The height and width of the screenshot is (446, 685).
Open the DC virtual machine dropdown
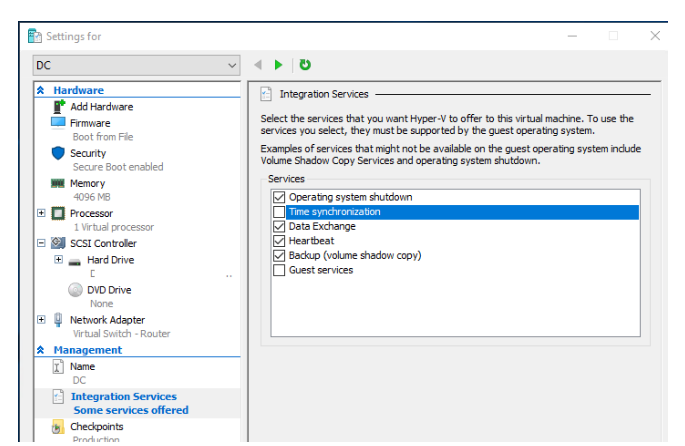point(136,66)
